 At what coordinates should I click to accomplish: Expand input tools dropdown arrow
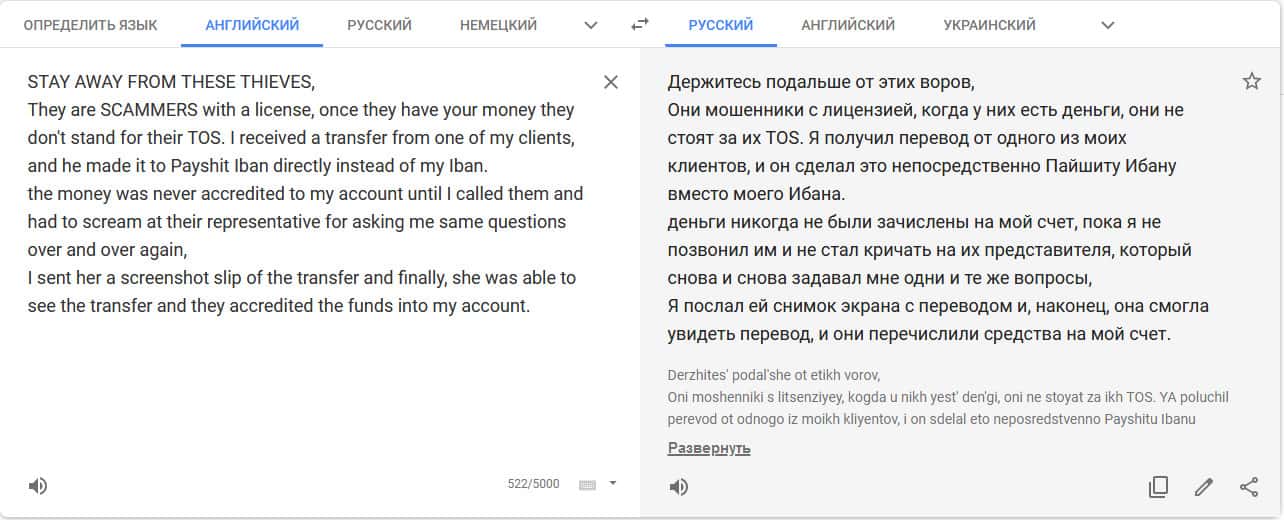tap(613, 484)
